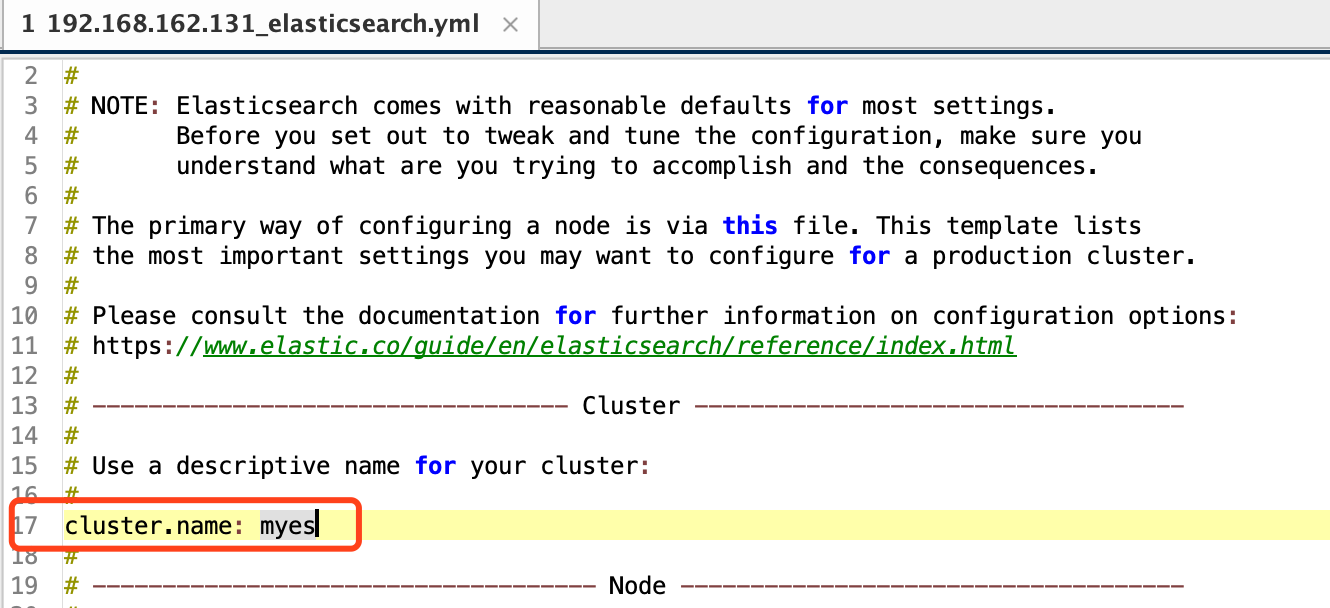Click line 8 mentioning a production cluster
The height and width of the screenshot is (608, 1330).
pos(630,256)
